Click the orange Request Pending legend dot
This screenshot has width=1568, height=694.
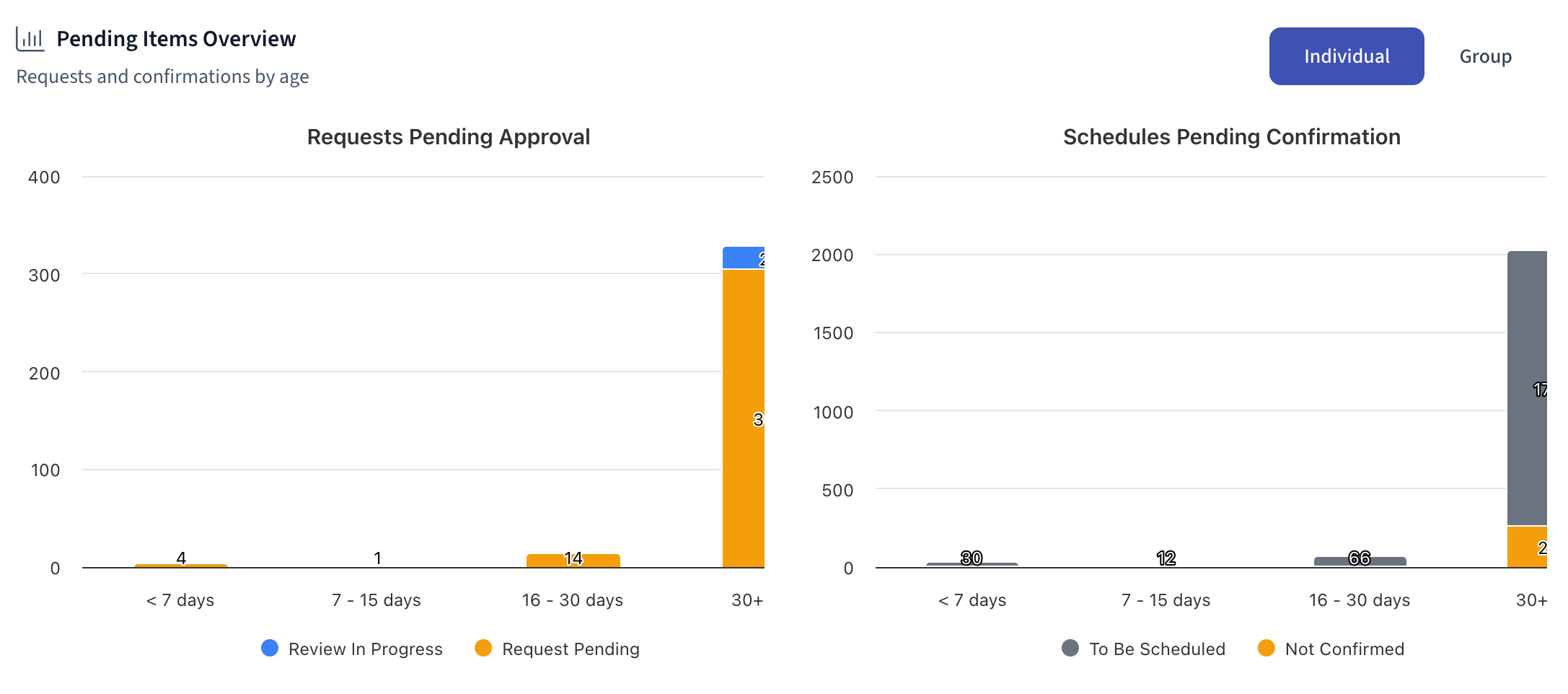483,649
